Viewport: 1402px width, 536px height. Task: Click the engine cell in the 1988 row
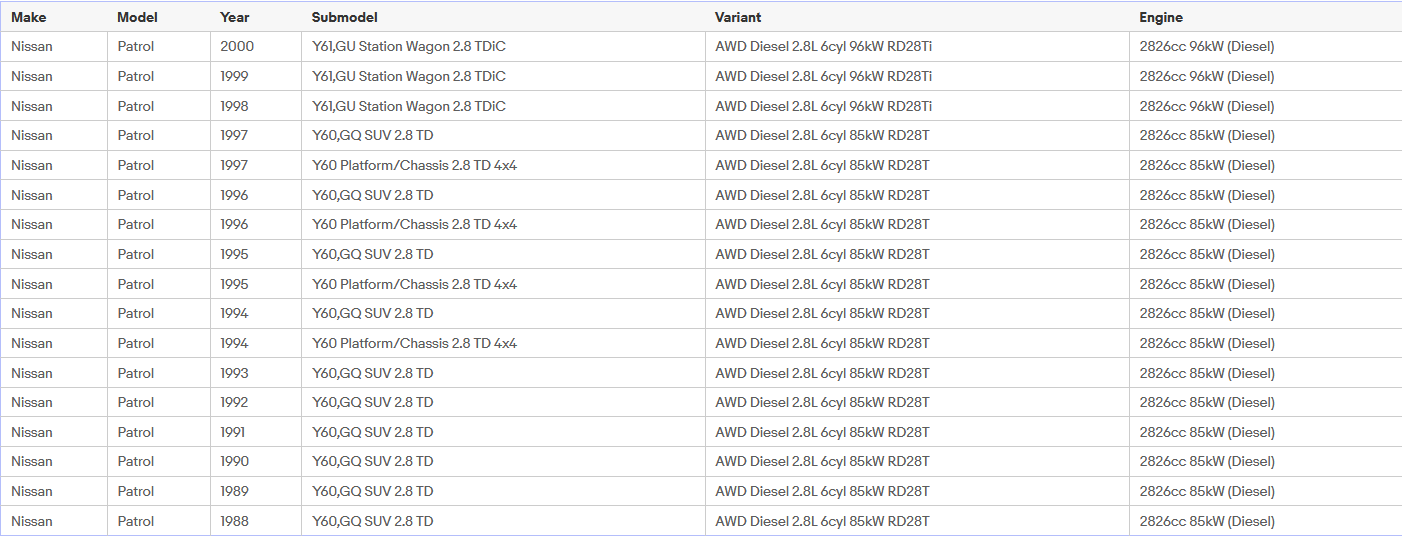[x=1265, y=521]
